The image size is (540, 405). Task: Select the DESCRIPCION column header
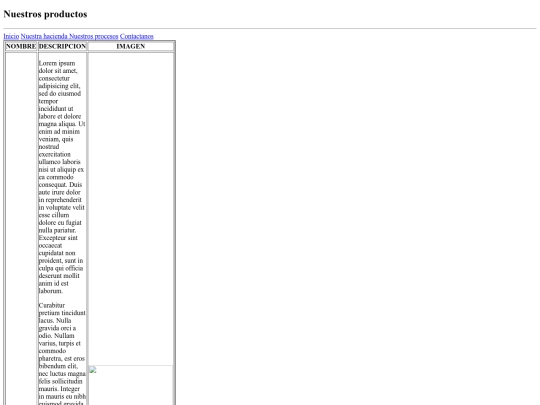pyautogui.click(x=62, y=46)
